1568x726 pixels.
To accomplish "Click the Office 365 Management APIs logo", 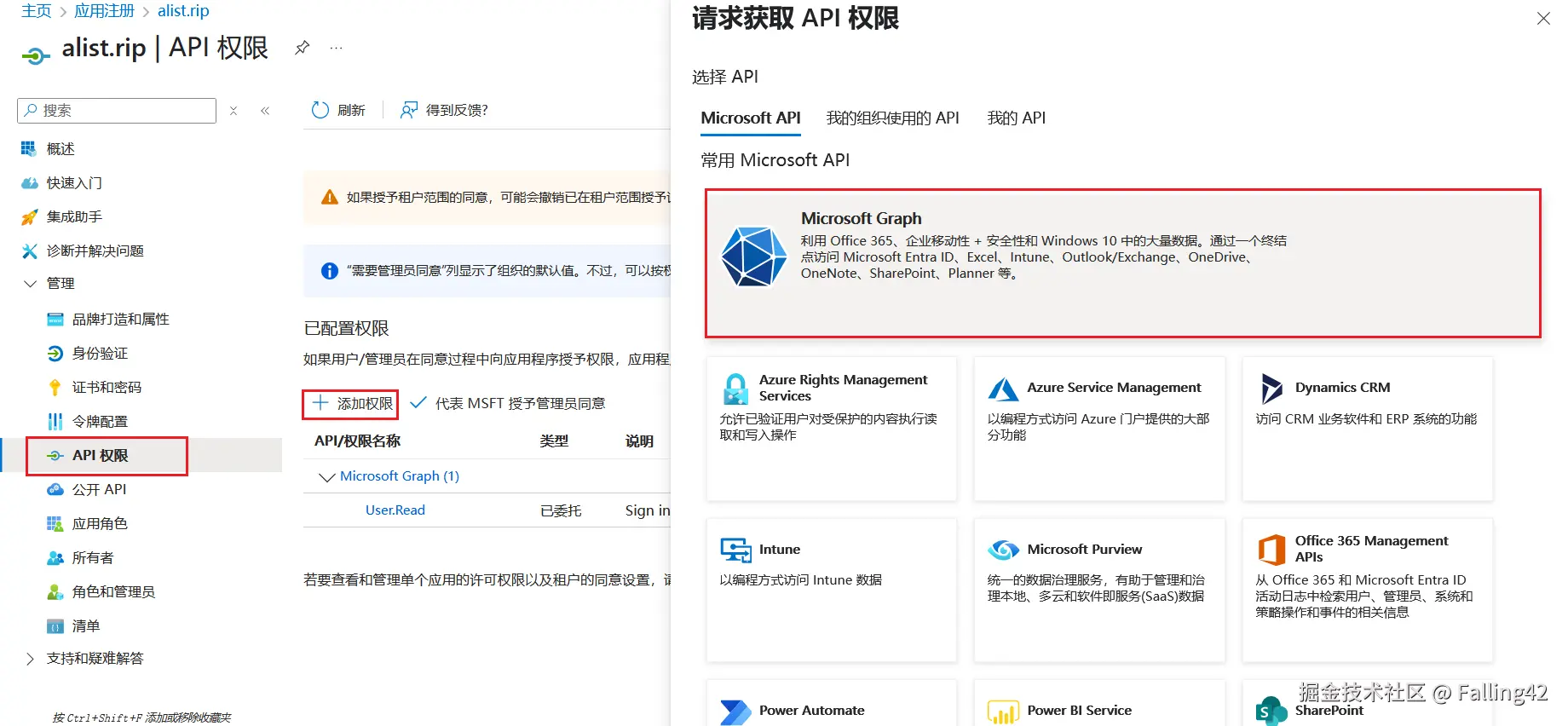I will point(1271,550).
